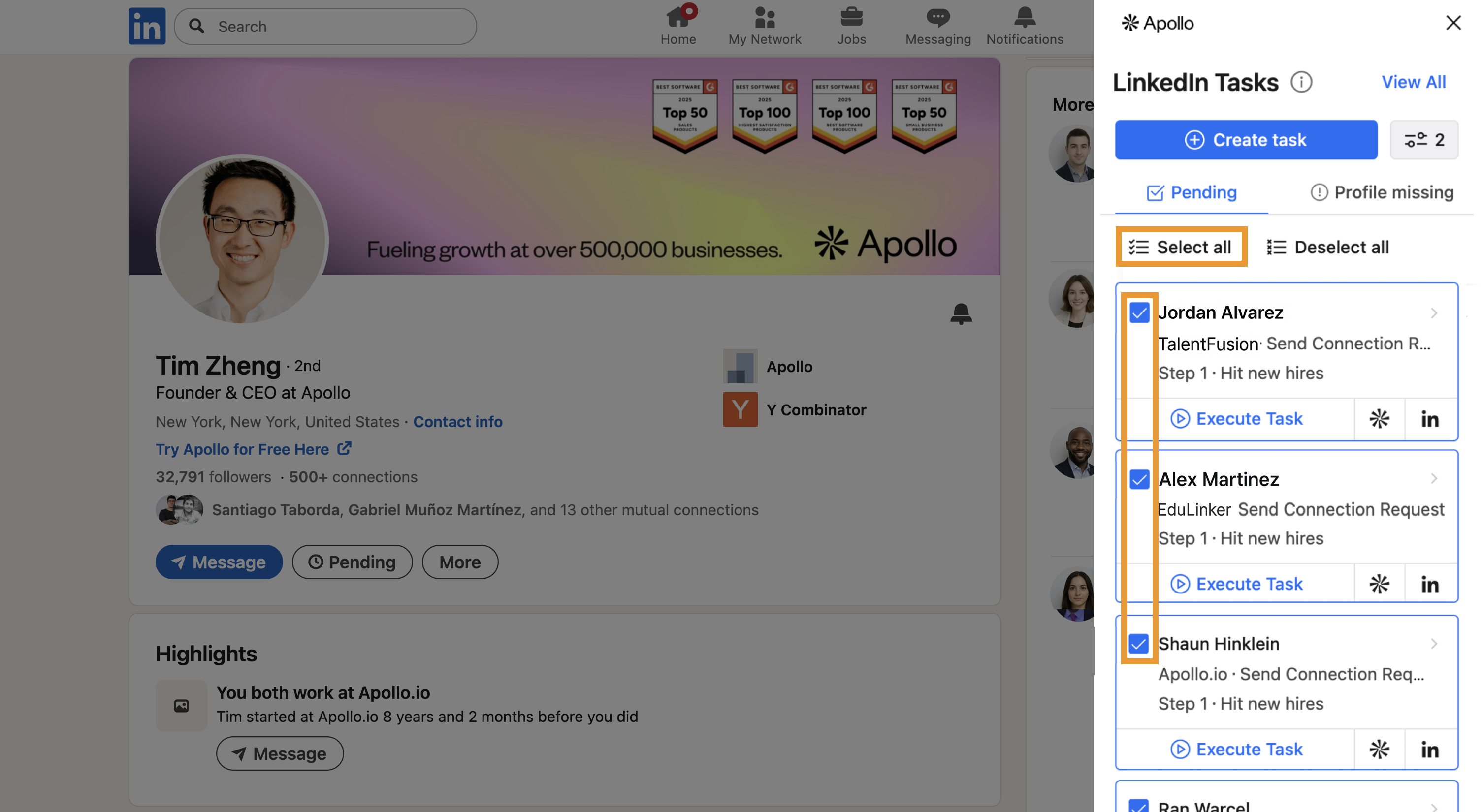1482x812 pixels.
Task: Click the blue Message button on the profile
Action: tap(219, 562)
